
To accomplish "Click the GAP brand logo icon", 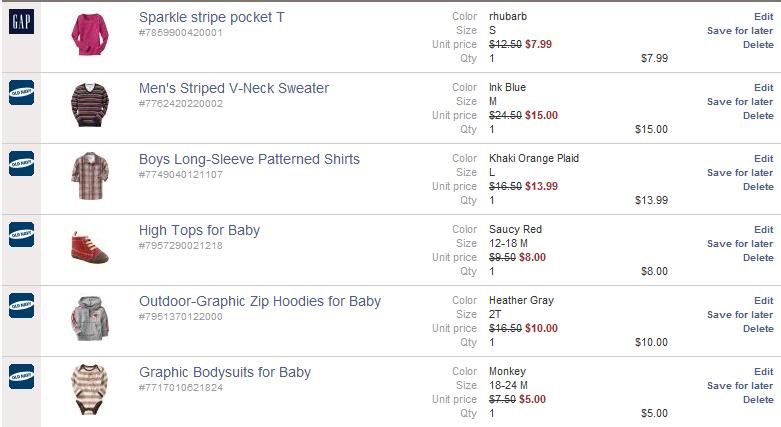I will pos(21,21).
